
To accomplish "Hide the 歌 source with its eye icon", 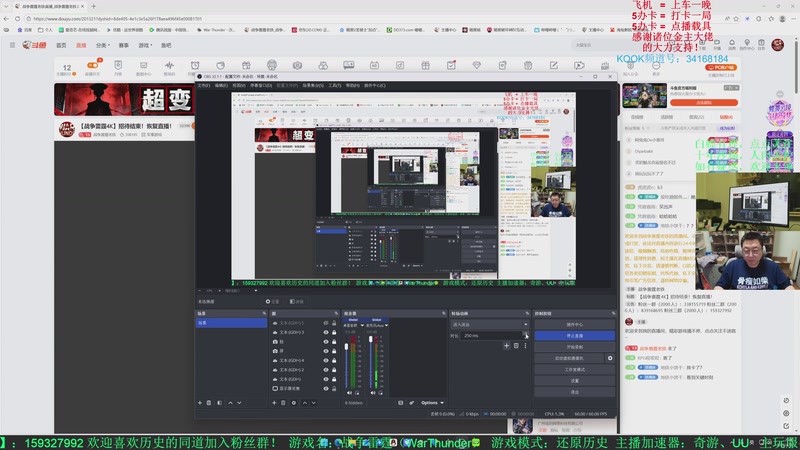I will coord(326,342).
